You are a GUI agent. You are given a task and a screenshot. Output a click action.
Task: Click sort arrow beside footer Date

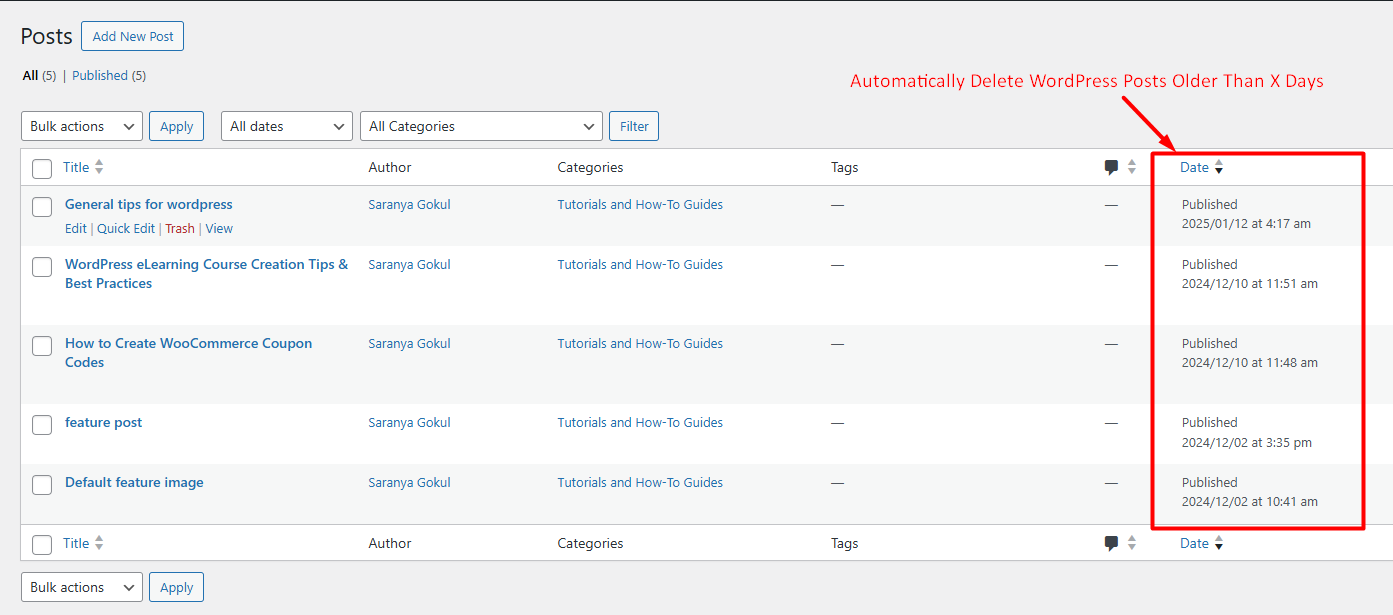click(x=1219, y=544)
